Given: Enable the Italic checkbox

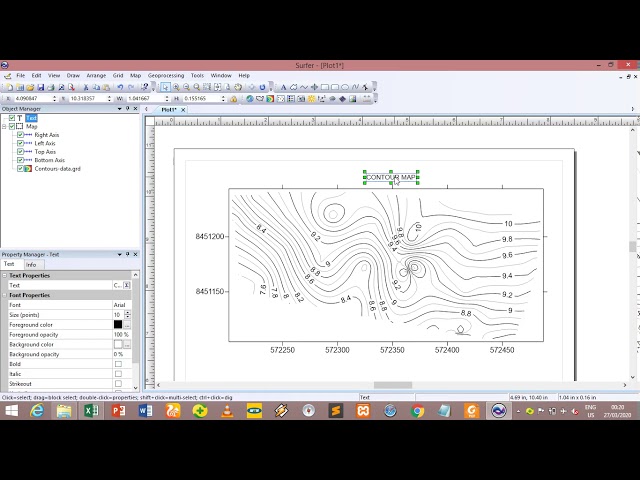Looking at the screenshot, I should tap(118, 374).
